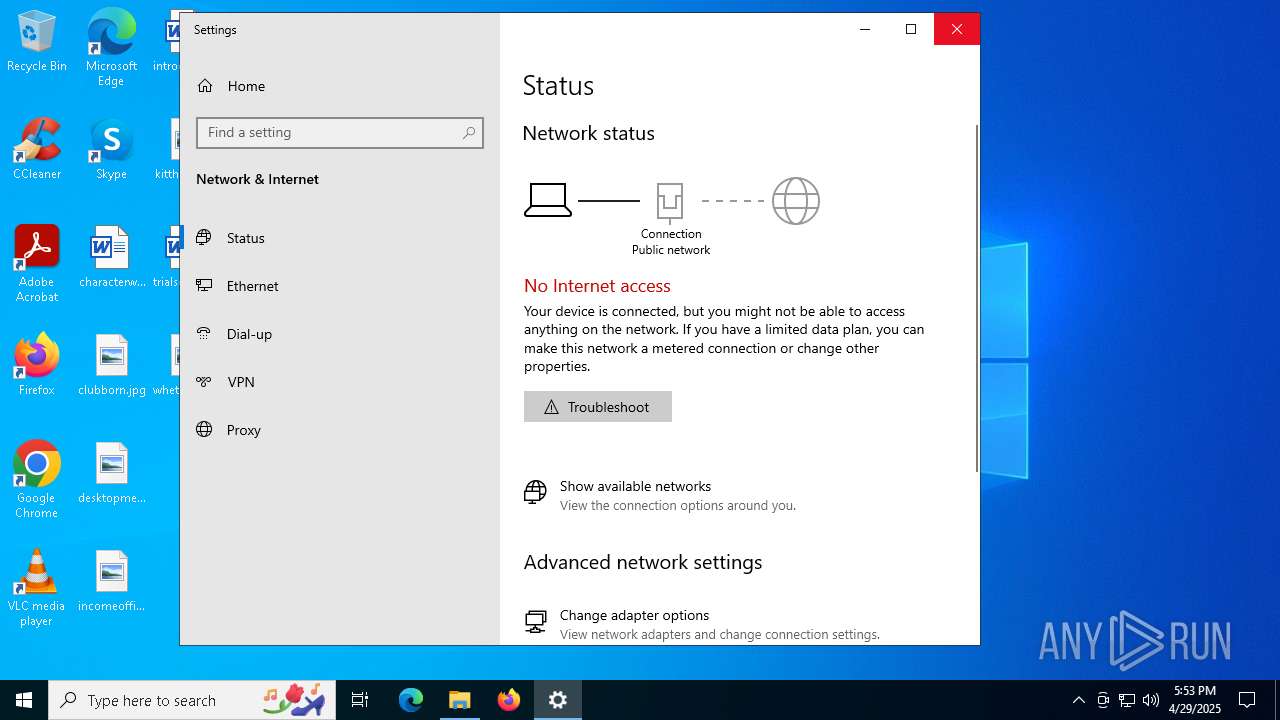Maximize the Settings window
Image resolution: width=1280 pixels, height=720 pixels.
pos(911,29)
